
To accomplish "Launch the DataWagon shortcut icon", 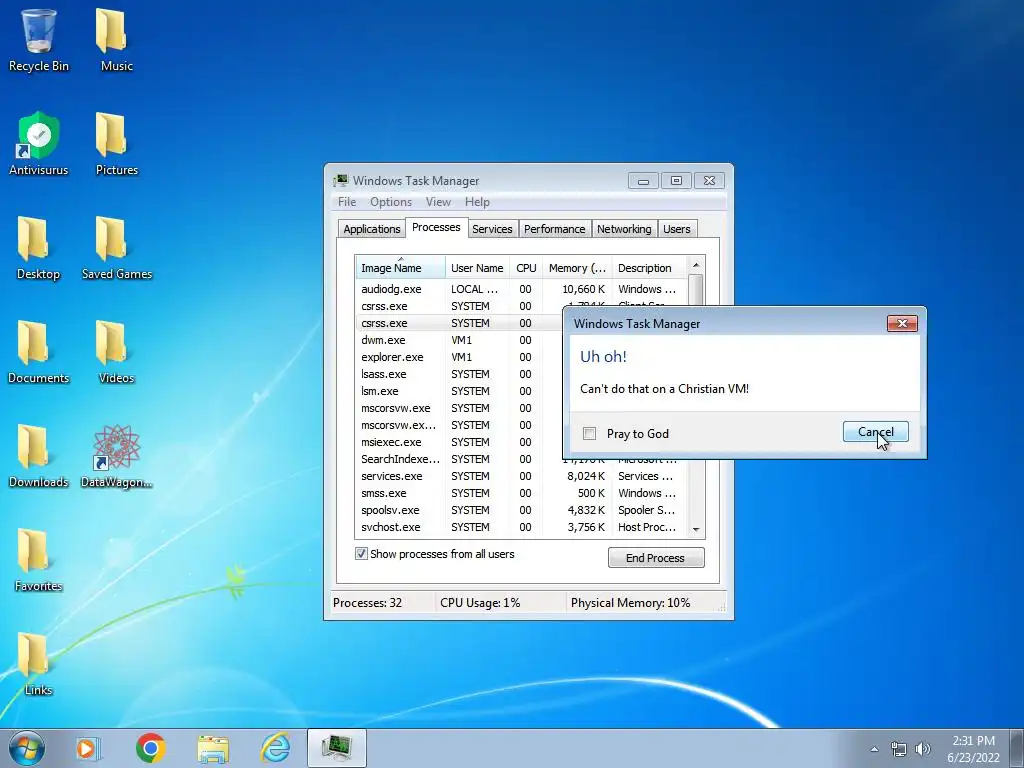I will (x=116, y=456).
